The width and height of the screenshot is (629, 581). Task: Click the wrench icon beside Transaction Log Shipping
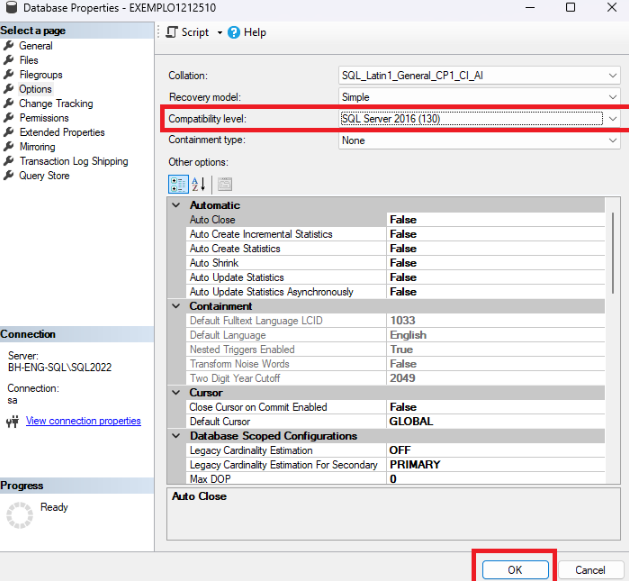(x=8, y=161)
